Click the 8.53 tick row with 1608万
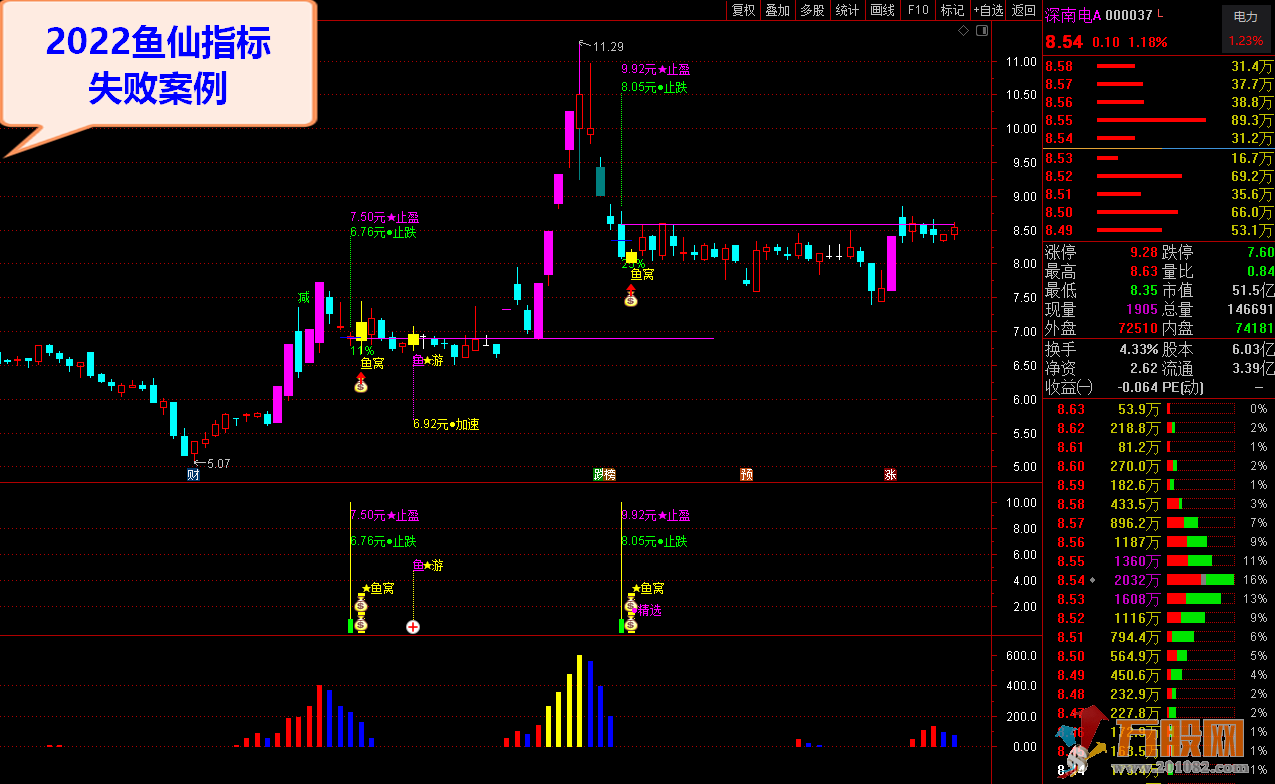1275x784 pixels. [1159, 599]
